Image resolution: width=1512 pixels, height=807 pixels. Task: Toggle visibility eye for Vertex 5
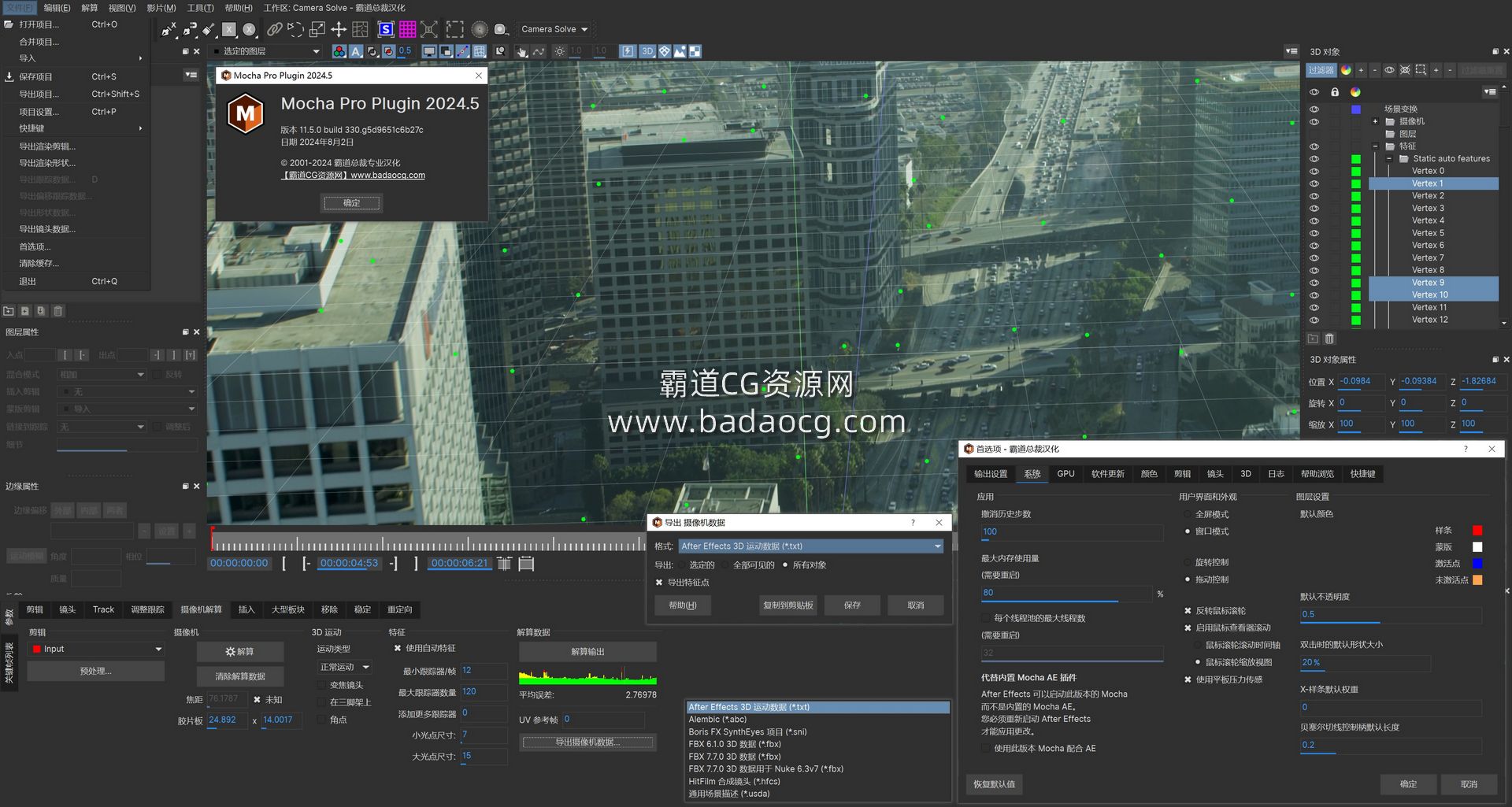[x=1314, y=233]
